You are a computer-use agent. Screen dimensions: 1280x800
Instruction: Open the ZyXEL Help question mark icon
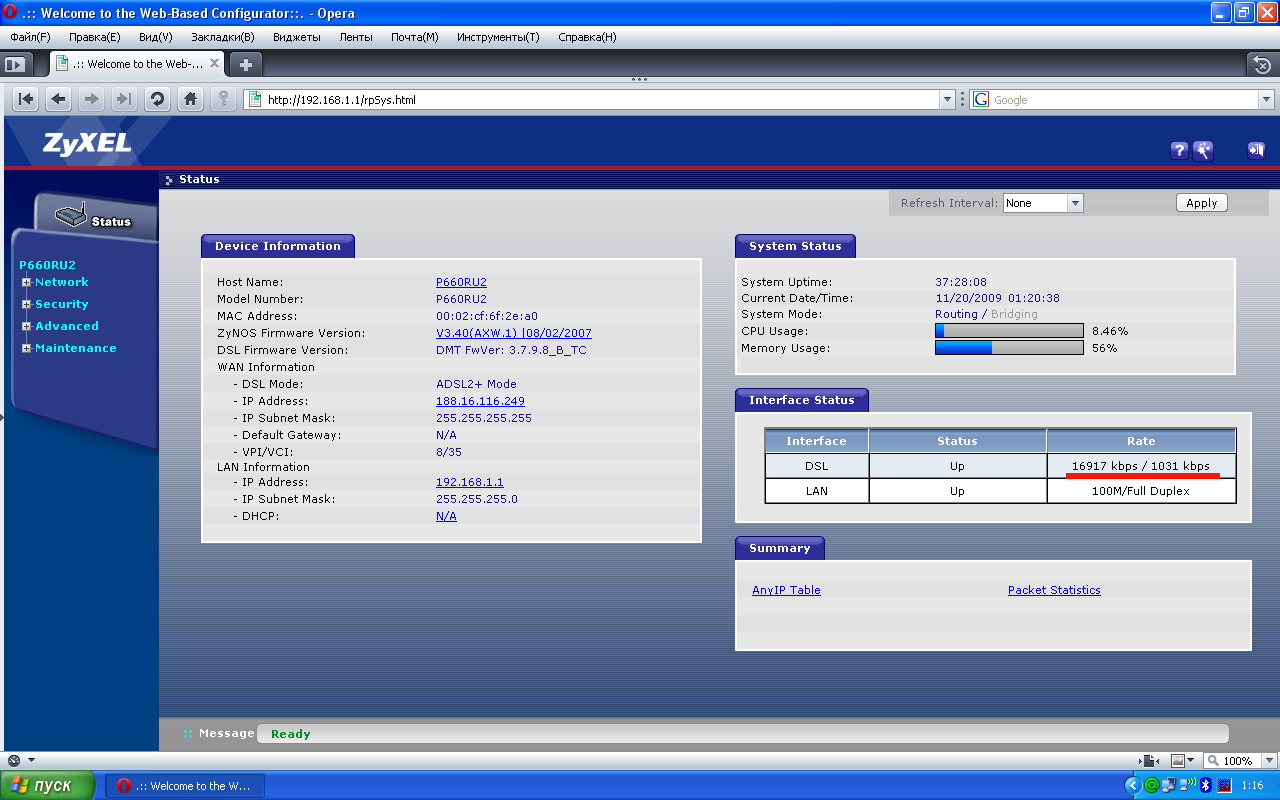point(1179,150)
